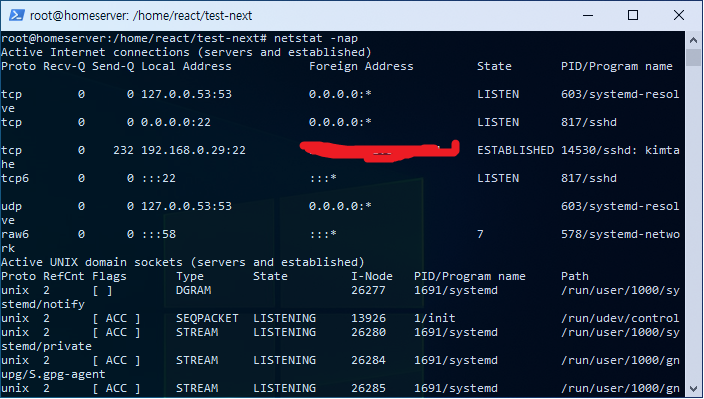Image resolution: width=704 pixels, height=399 pixels.
Task: Click the I-Node value '13926'
Action: (x=368, y=318)
